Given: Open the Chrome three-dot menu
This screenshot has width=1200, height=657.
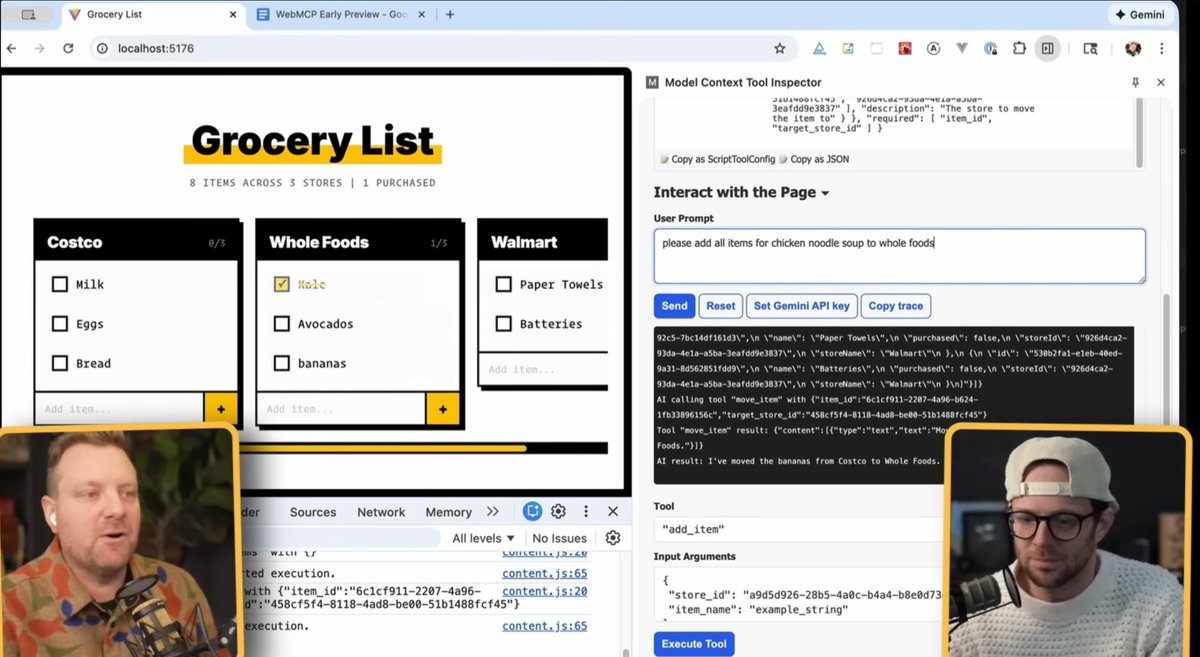Looking at the screenshot, I should [x=1163, y=48].
